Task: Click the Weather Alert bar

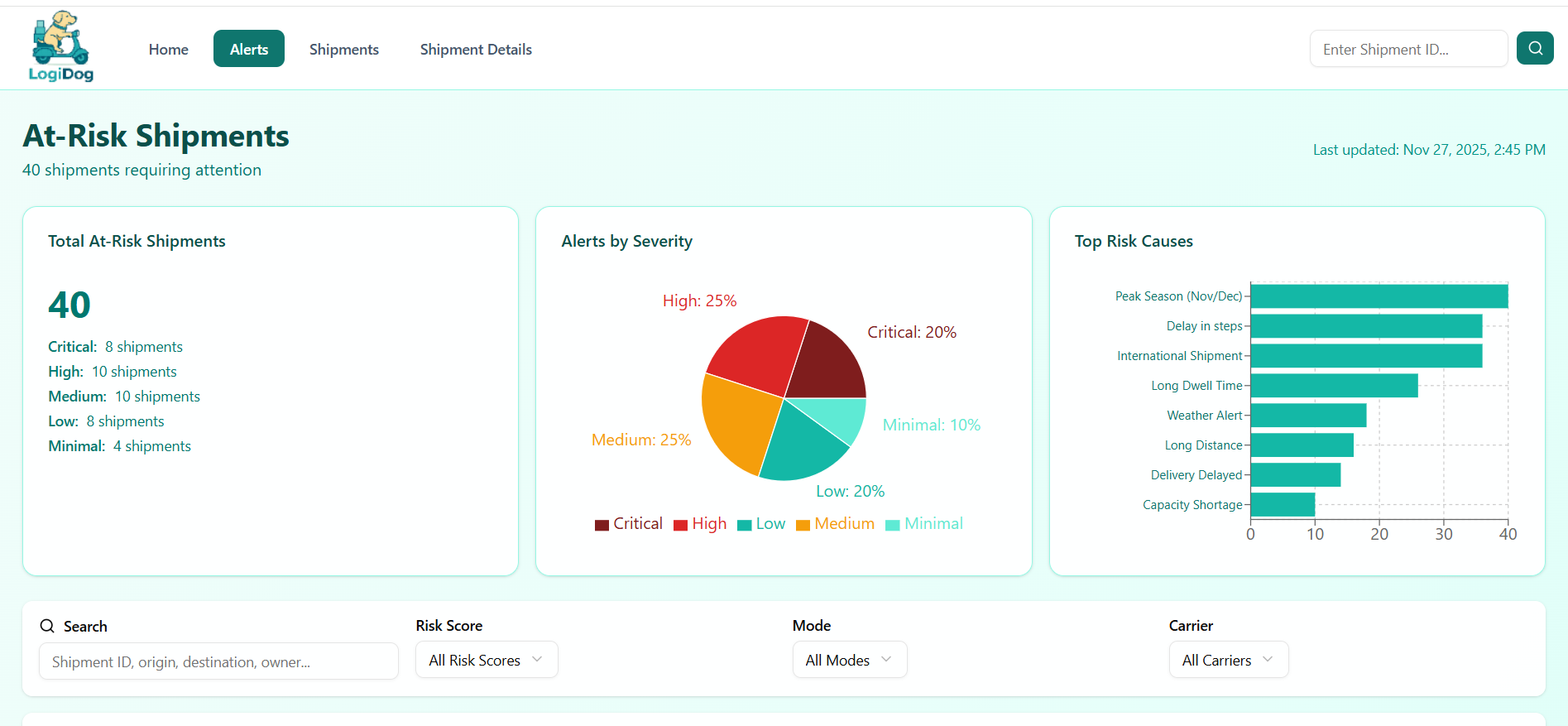Action: [x=1308, y=416]
